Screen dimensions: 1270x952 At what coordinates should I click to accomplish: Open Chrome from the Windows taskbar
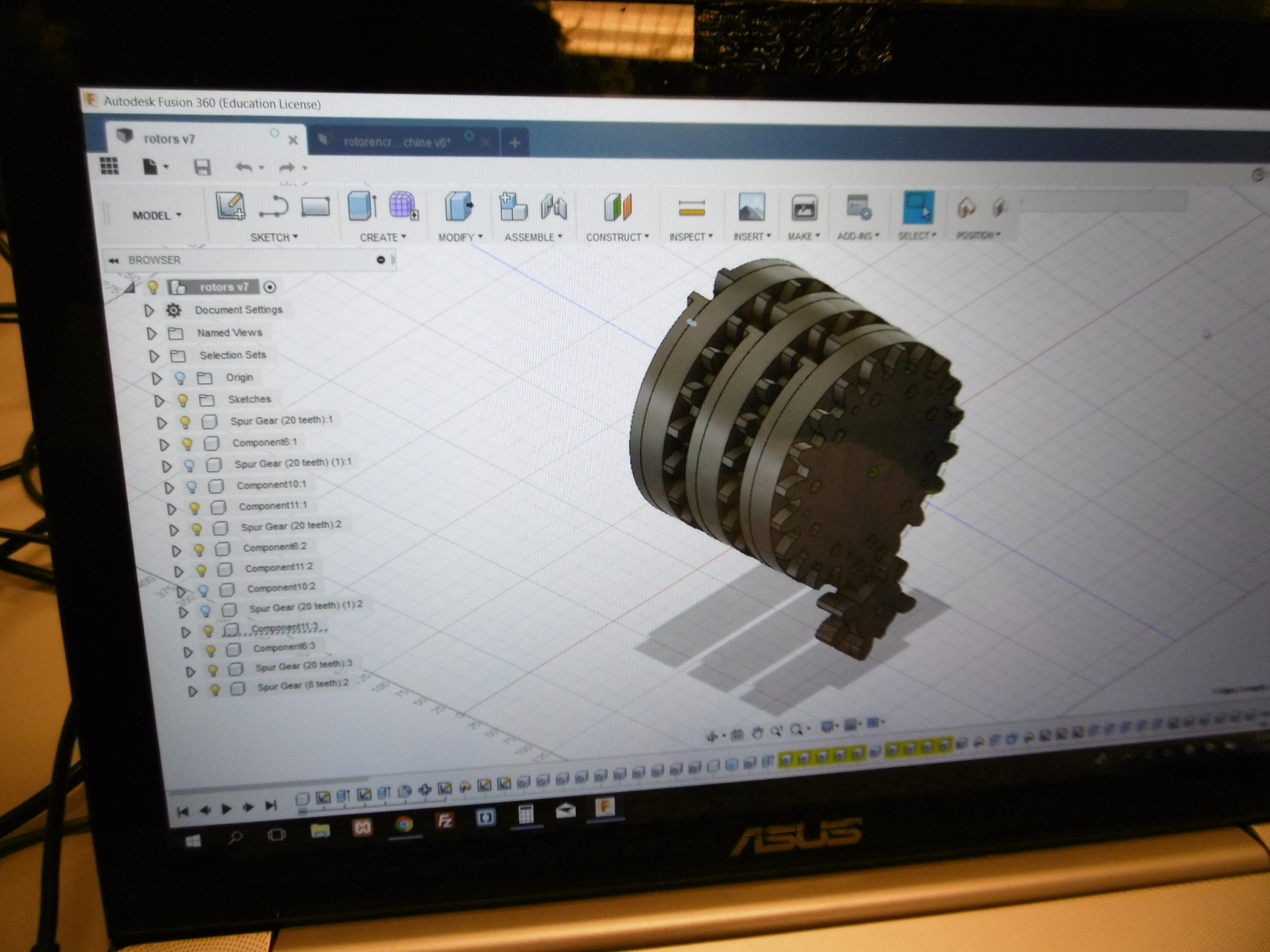click(404, 824)
